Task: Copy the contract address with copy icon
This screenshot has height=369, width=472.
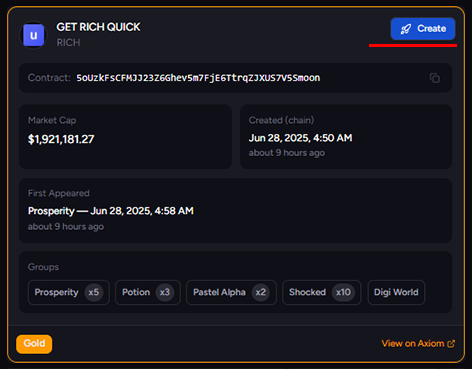Action: point(435,78)
